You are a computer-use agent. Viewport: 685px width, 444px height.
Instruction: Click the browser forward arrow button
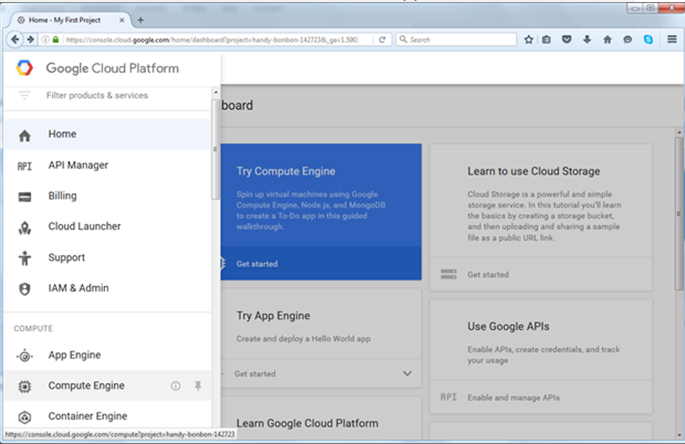click(30, 39)
